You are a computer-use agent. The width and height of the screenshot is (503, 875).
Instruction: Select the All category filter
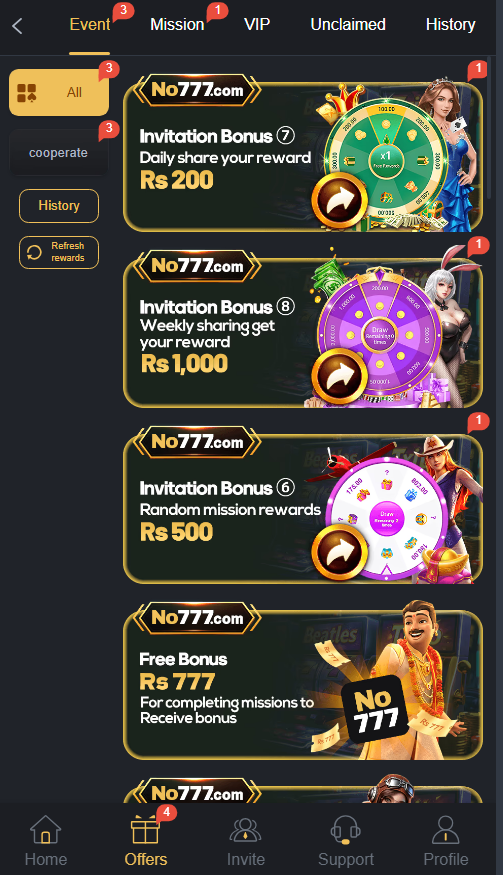coord(59,93)
